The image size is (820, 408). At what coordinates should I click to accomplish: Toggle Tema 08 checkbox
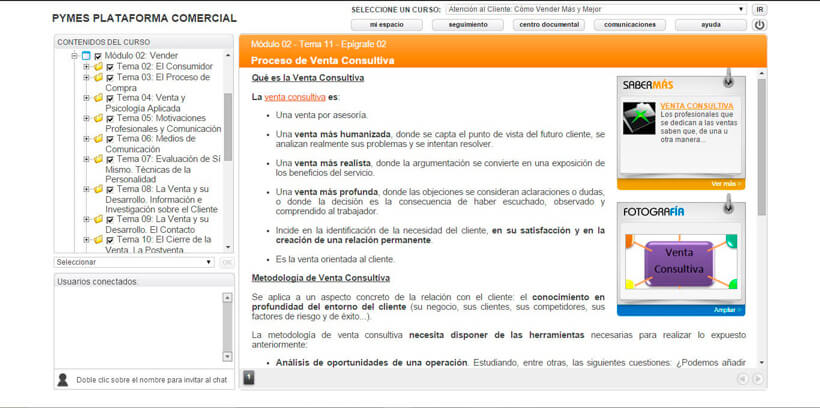[110, 190]
